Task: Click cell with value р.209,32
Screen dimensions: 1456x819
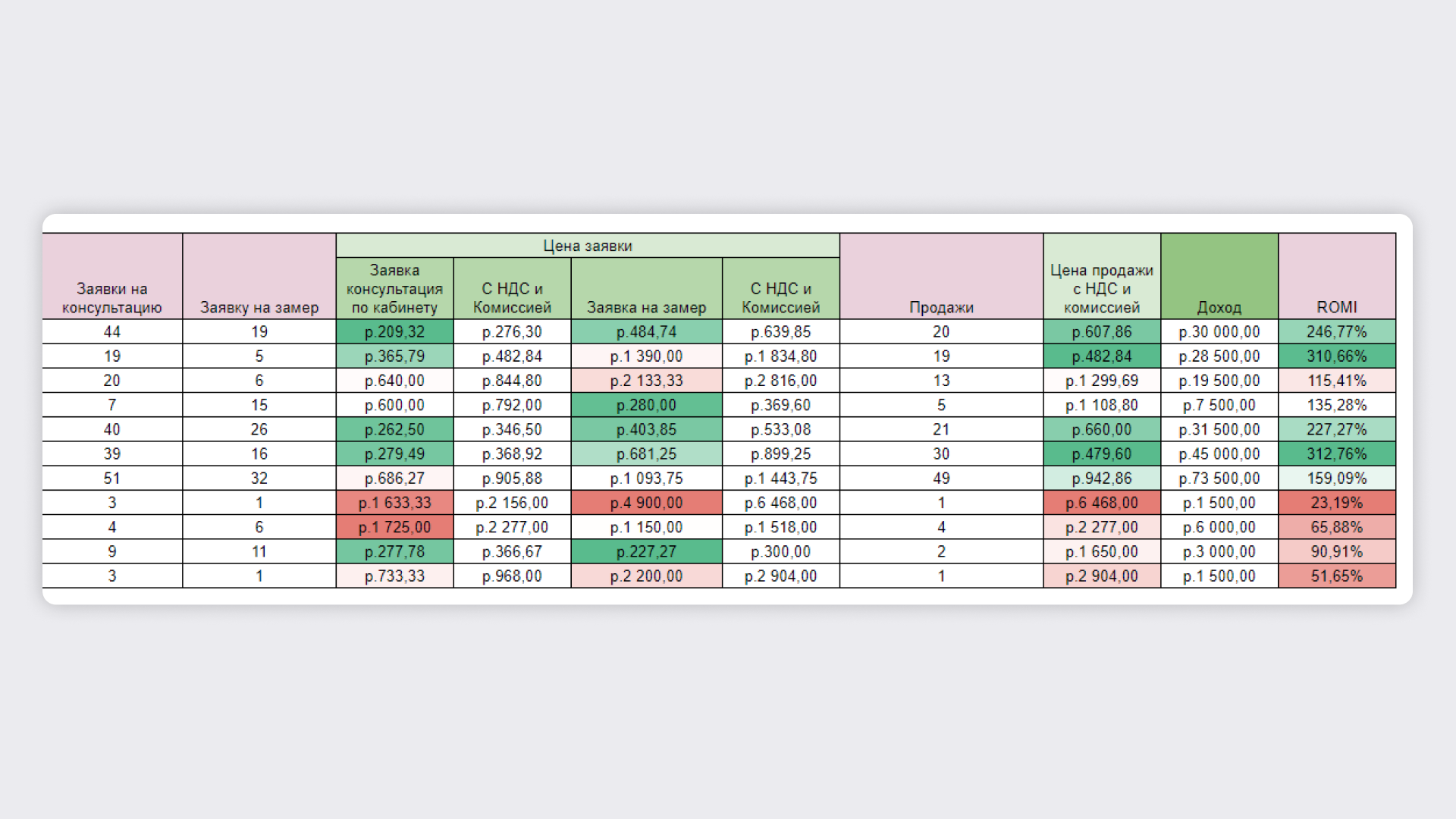Action: [x=395, y=331]
